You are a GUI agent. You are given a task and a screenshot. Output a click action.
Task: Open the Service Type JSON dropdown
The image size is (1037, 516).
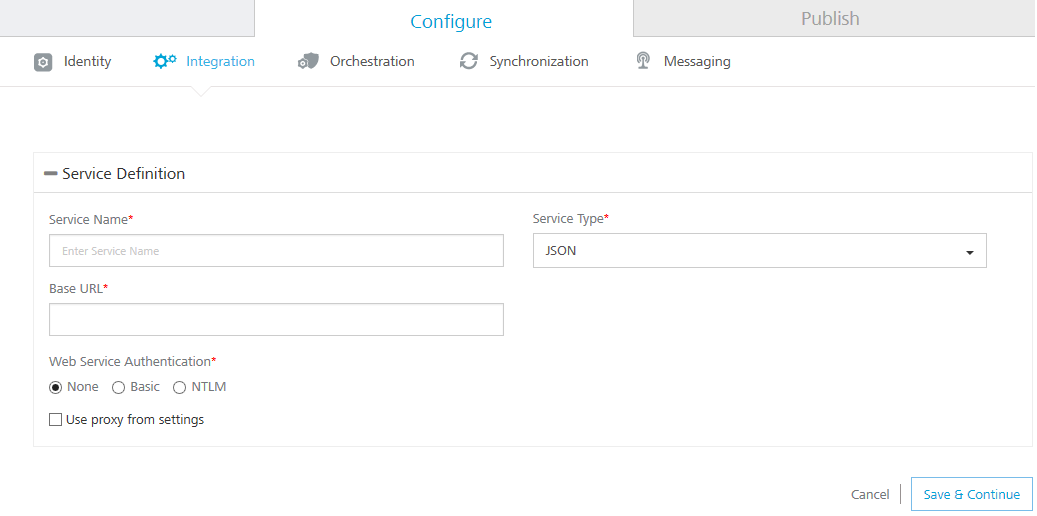coord(760,251)
